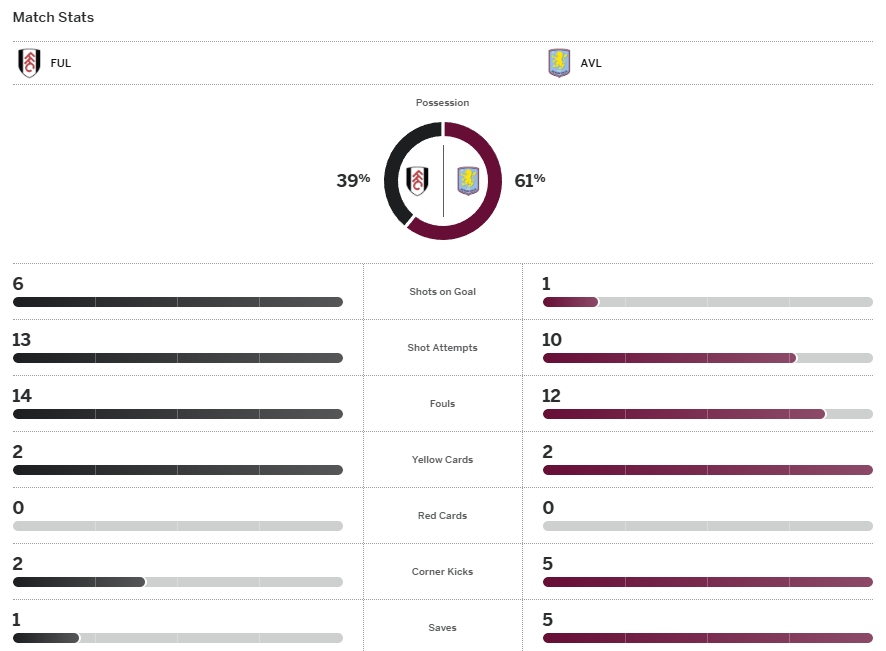Click the Aston Villa Shots on Goal bar
The width and height of the screenshot is (886, 651).
click(707, 302)
